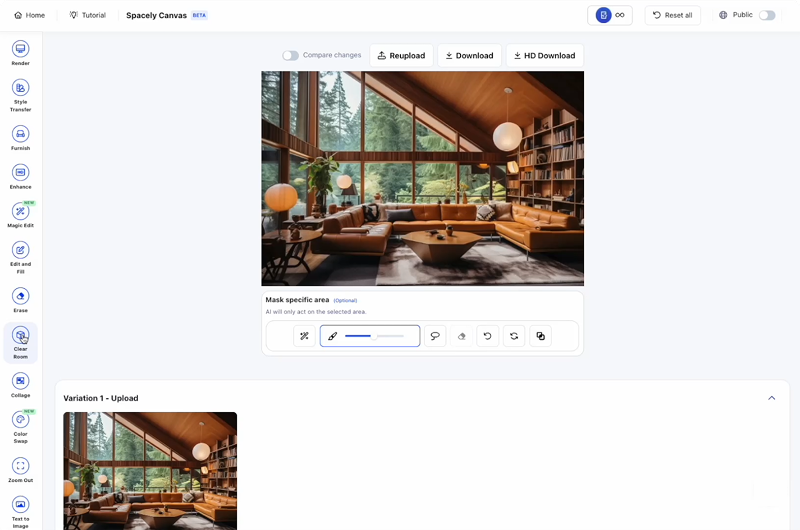Enable the Compare changes toggle
The image size is (800, 530).
[290, 55]
